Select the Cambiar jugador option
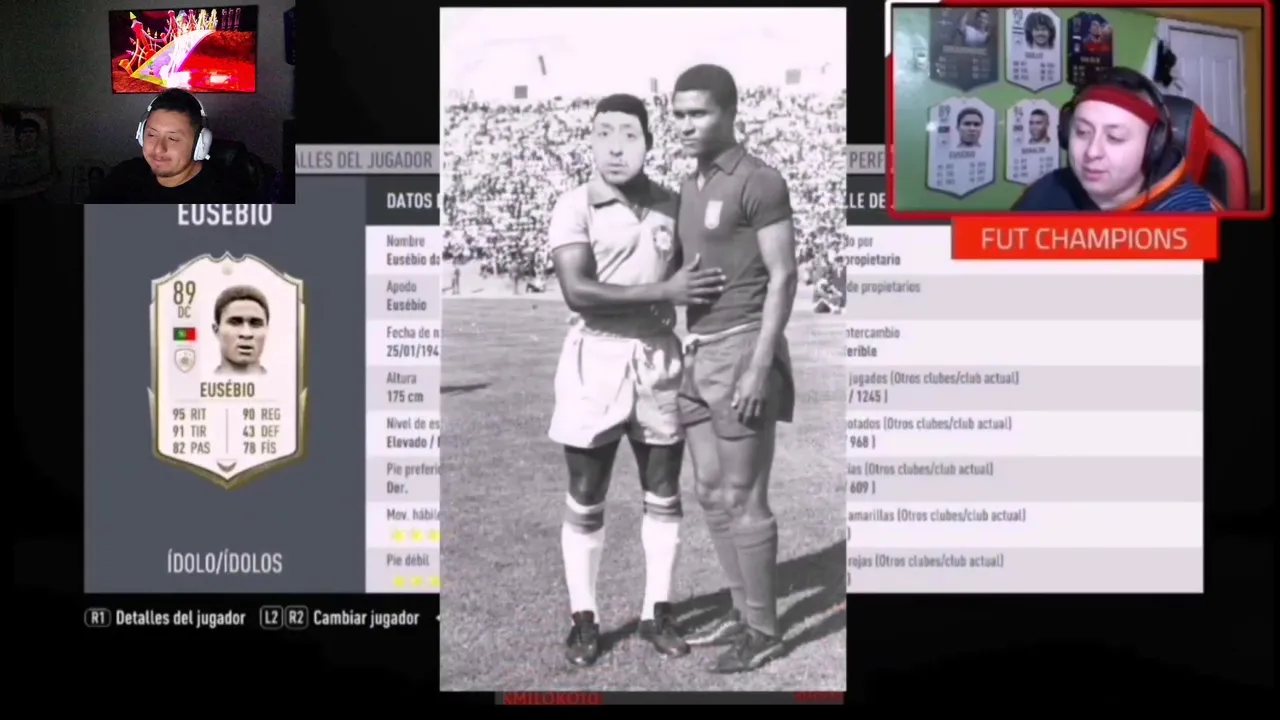The image size is (1280, 720). 366,618
